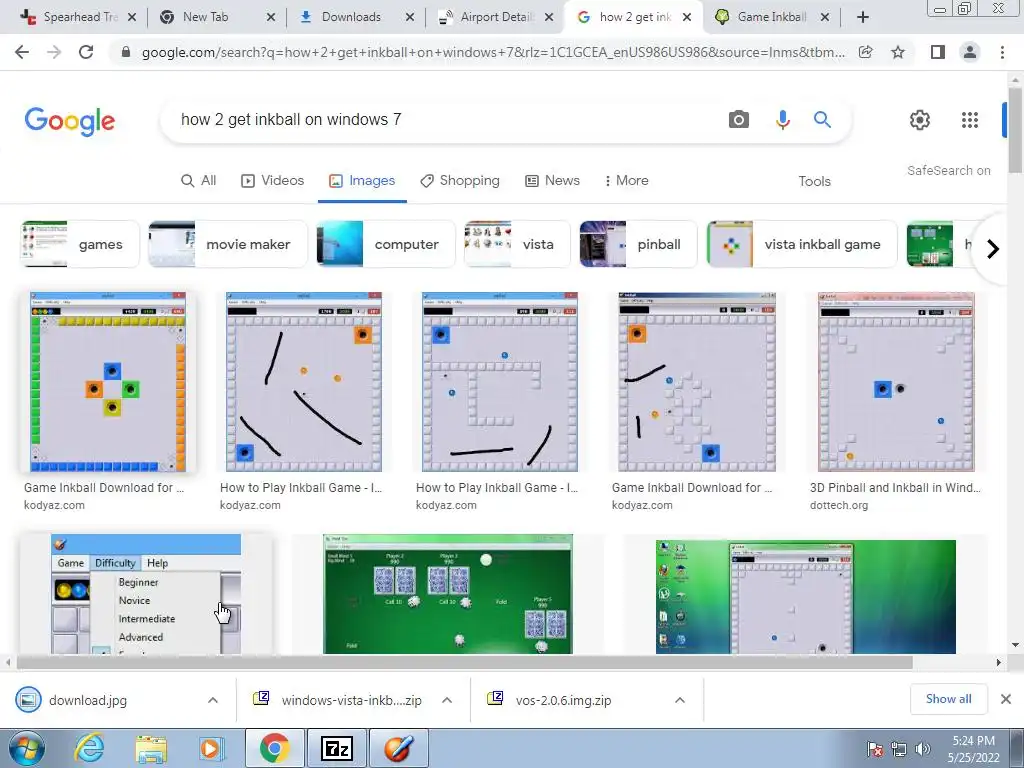Open the download.jpg downloaded file
This screenshot has width=1024, height=768.
coord(88,700)
